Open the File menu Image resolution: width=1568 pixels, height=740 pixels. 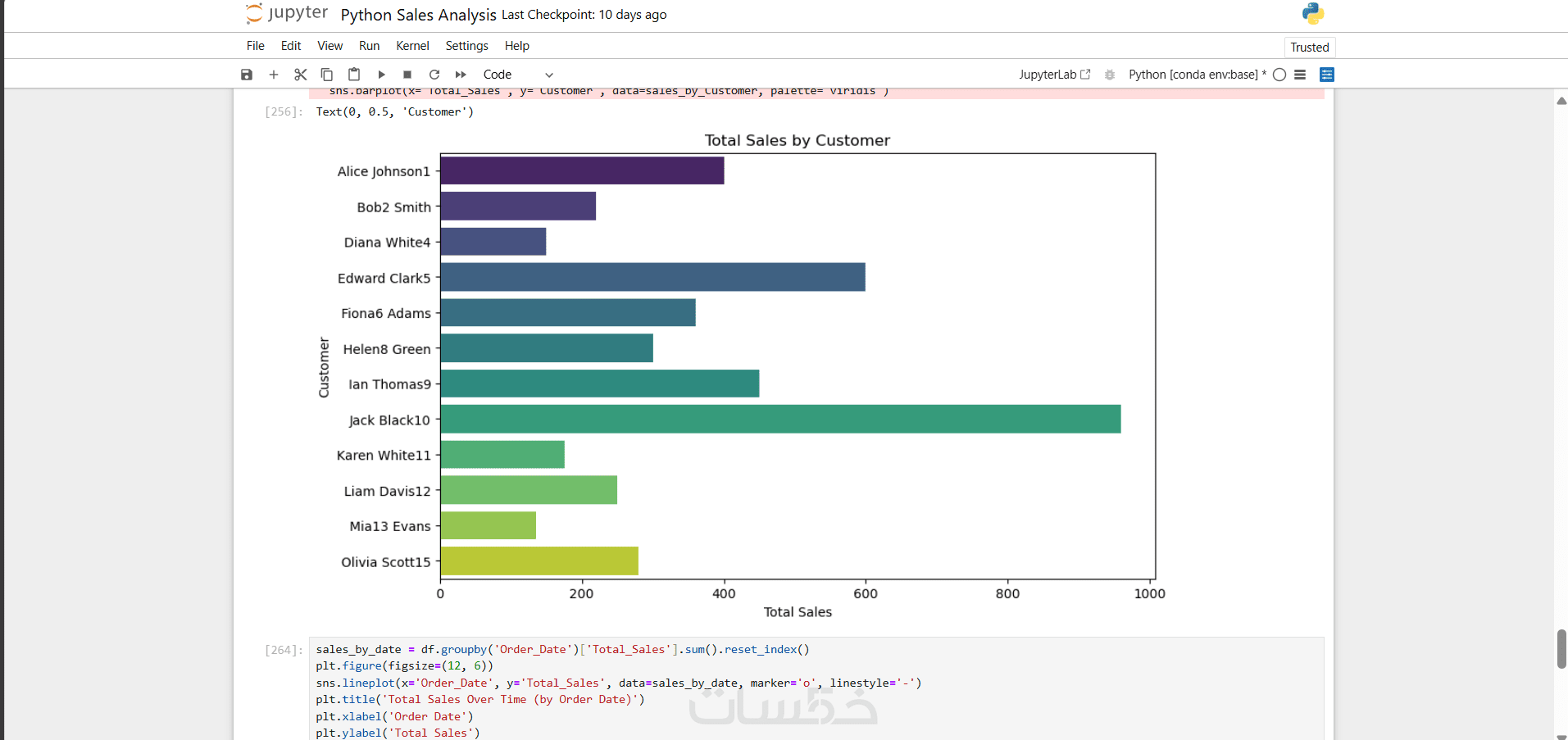[256, 46]
